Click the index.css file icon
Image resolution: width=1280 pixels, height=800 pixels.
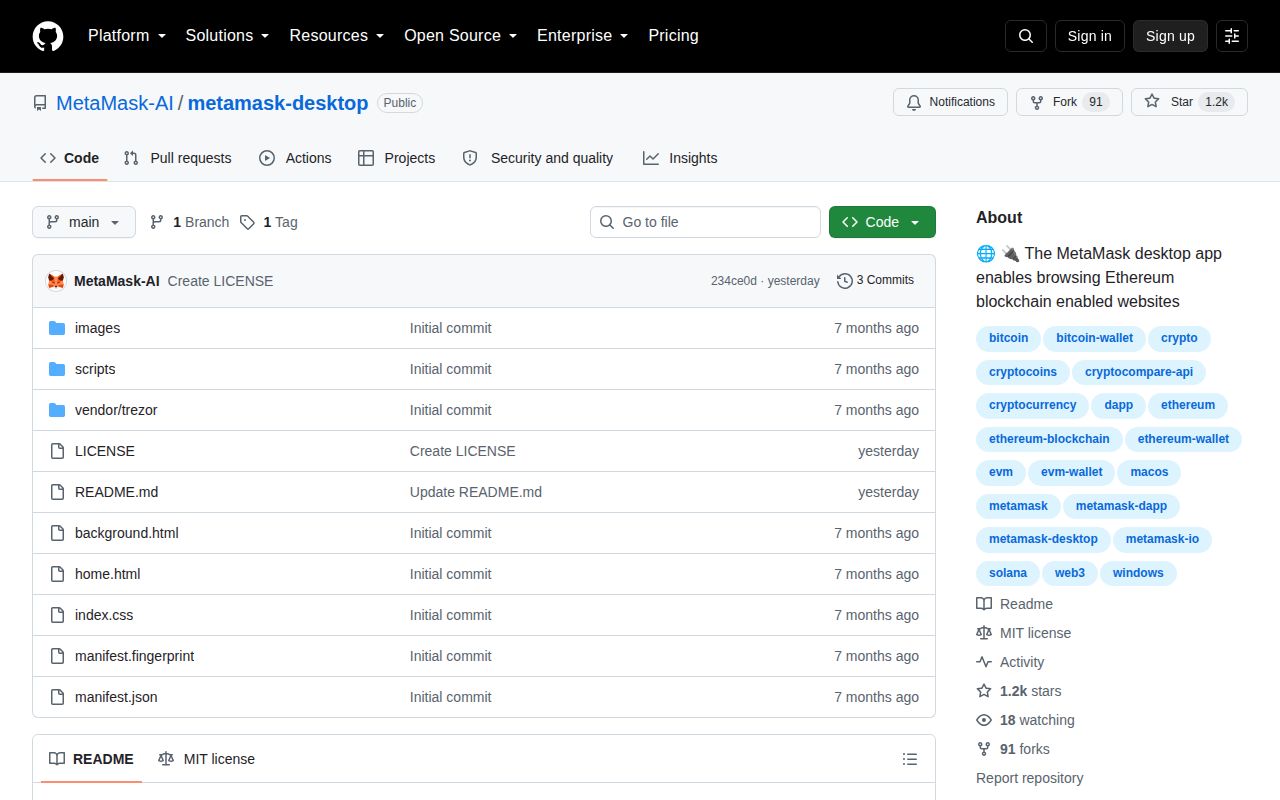point(57,615)
